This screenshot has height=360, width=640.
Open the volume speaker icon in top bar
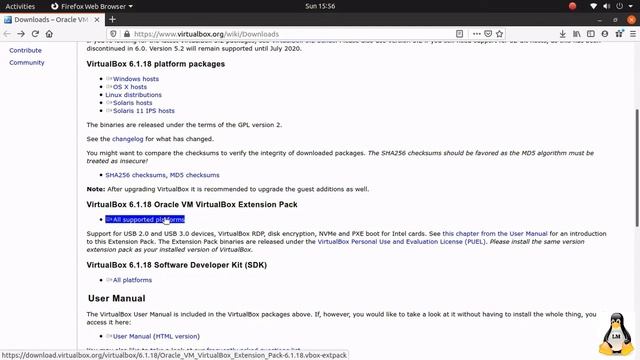pos(607,6)
